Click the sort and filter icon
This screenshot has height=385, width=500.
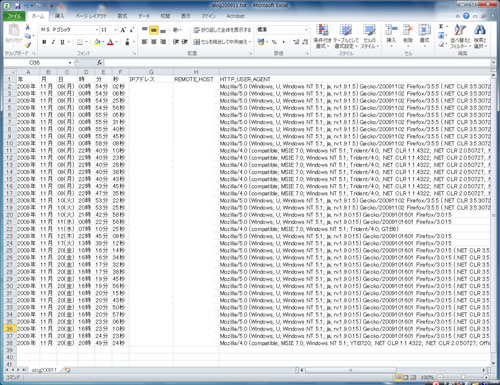[460, 36]
